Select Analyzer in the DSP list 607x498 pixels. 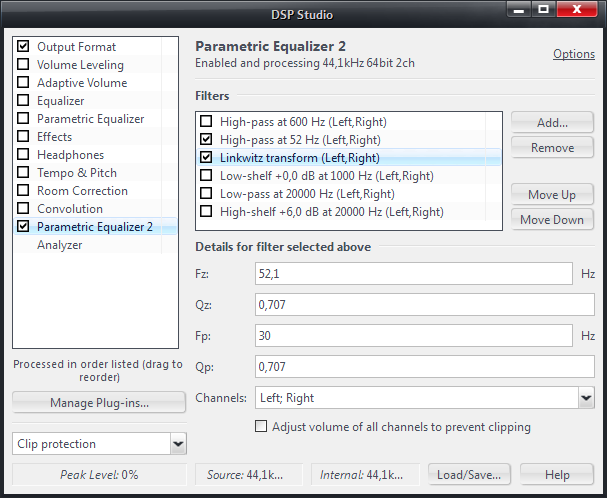60,245
